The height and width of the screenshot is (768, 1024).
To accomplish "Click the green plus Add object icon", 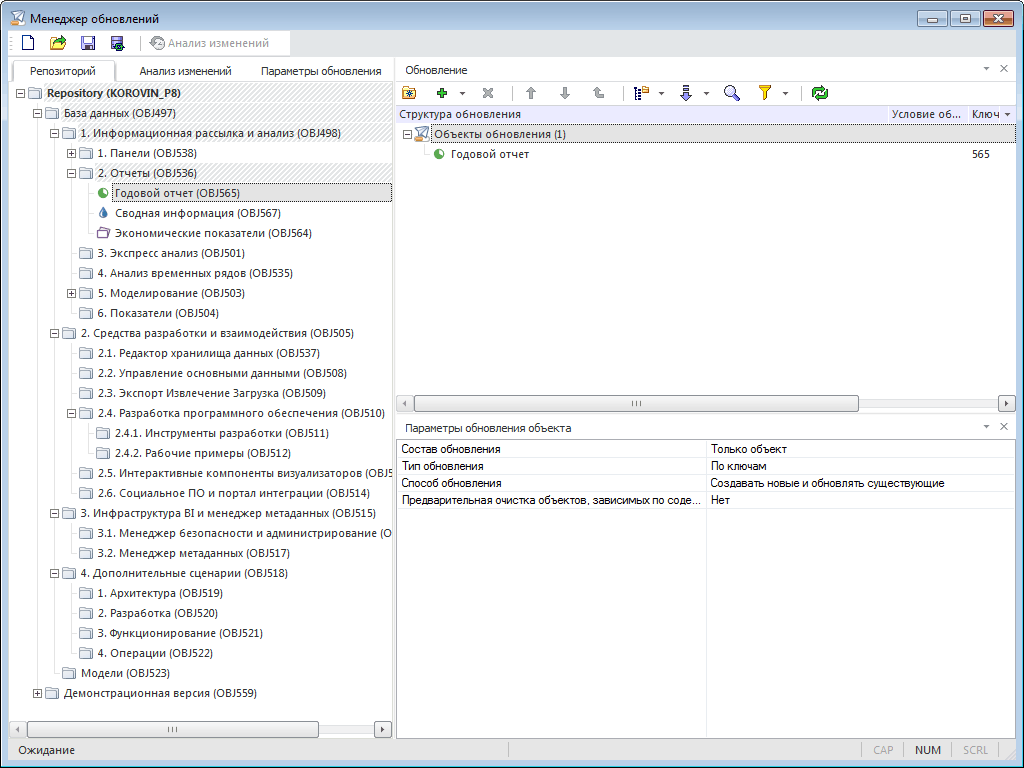I will 441,93.
